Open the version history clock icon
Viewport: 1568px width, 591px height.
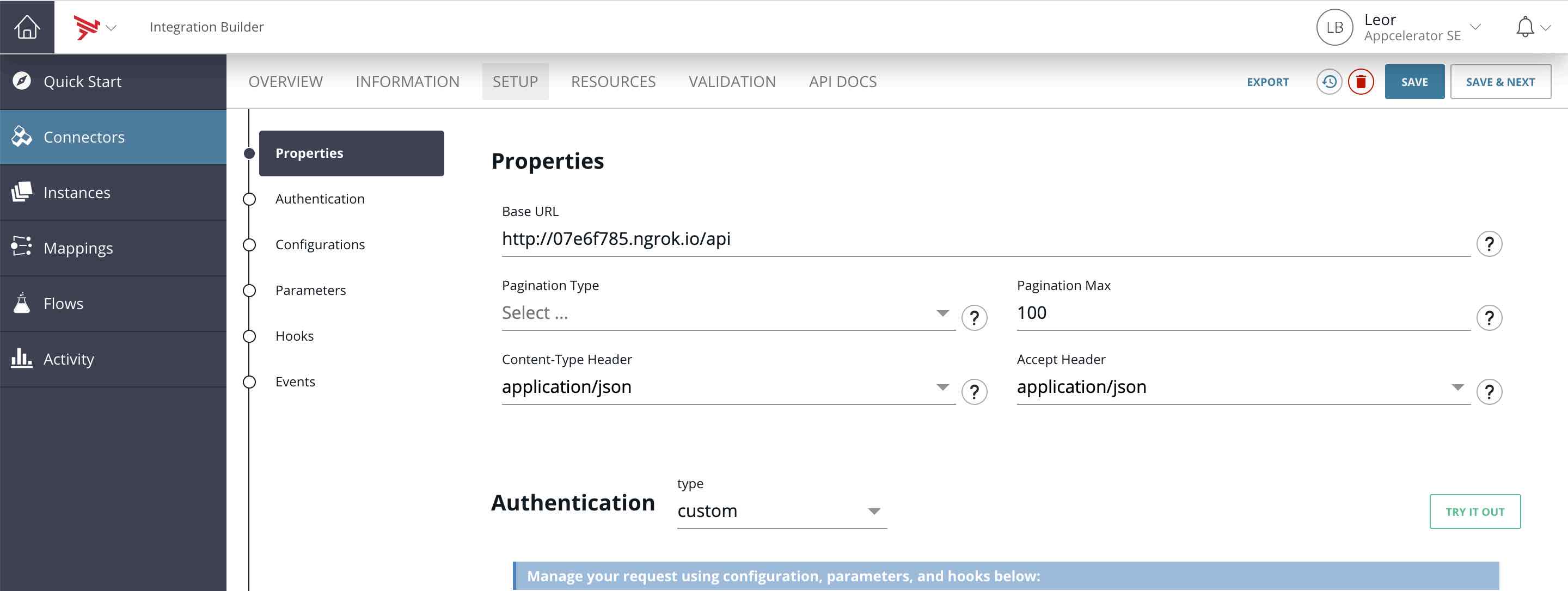click(x=1329, y=82)
